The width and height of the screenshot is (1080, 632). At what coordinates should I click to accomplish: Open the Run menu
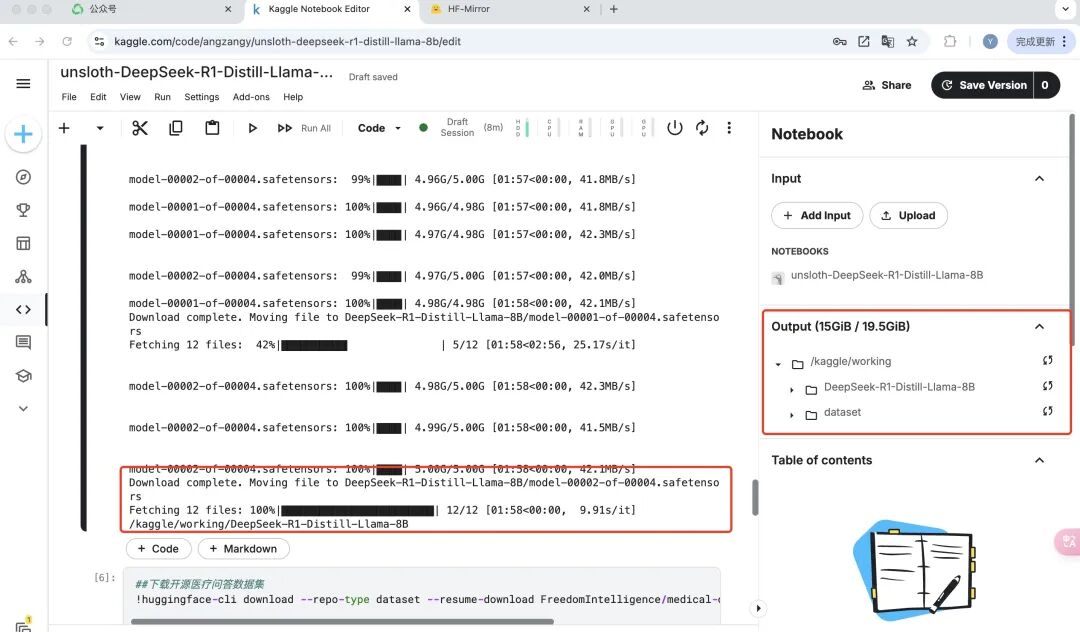tap(163, 97)
